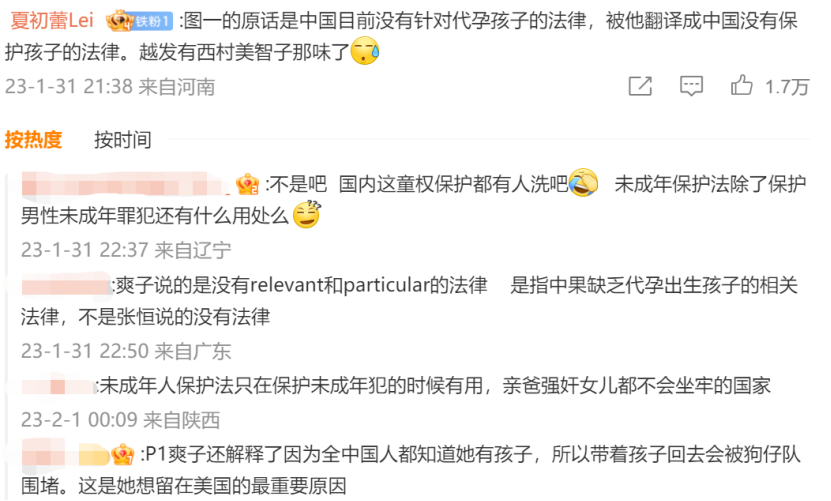Open the blurred username before 未成年人保护法
The width and height of the screenshot is (831, 501).
point(58,385)
